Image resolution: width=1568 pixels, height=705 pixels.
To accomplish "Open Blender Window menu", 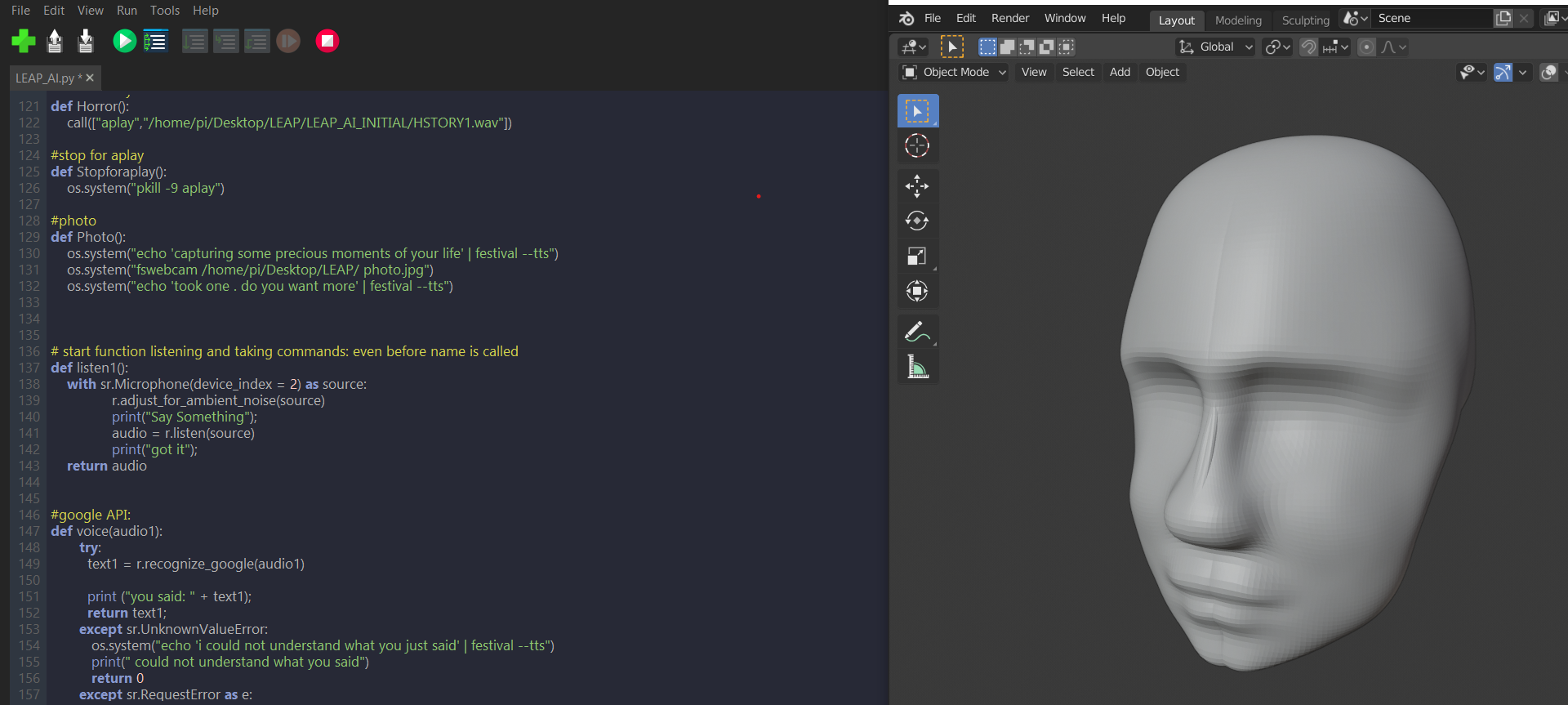I will pos(1065,18).
